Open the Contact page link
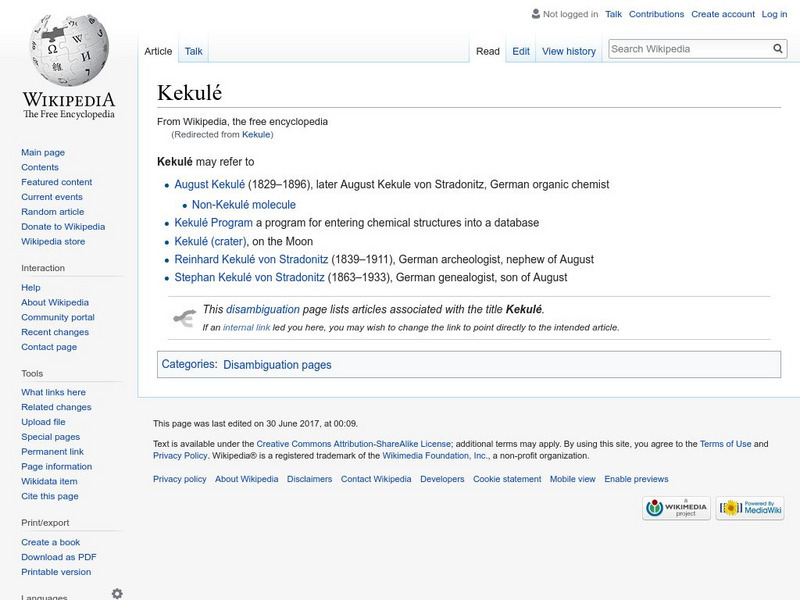This screenshot has height=600, width=800. [49, 347]
